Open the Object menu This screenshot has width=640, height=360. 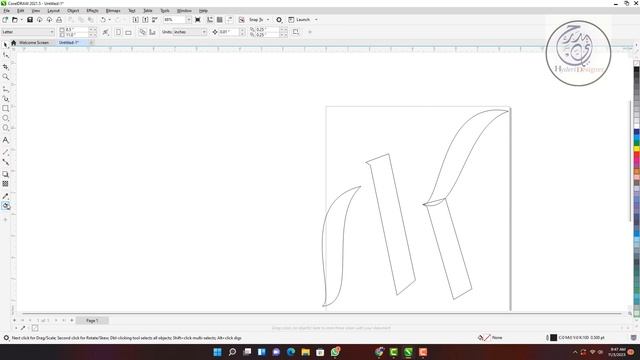[x=73, y=11]
